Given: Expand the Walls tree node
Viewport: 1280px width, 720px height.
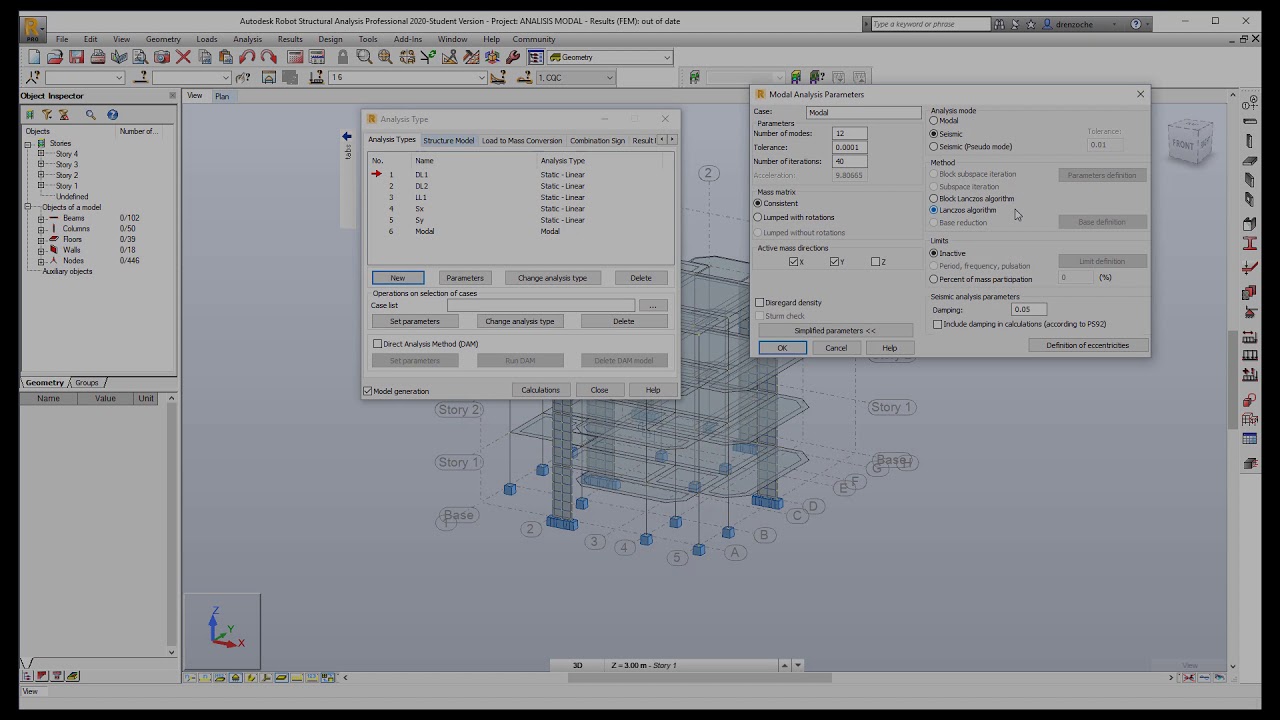Looking at the screenshot, I should click(41, 250).
